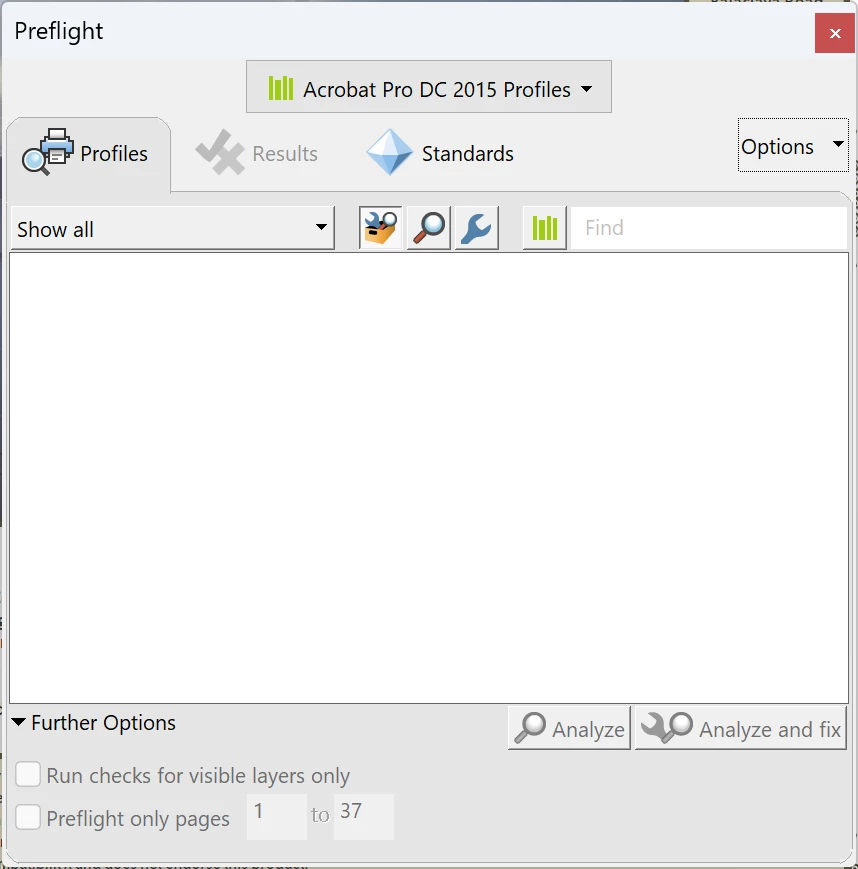Click the diamond icon for Standards
The height and width of the screenshot is (869, 858).
pos(390,152)
